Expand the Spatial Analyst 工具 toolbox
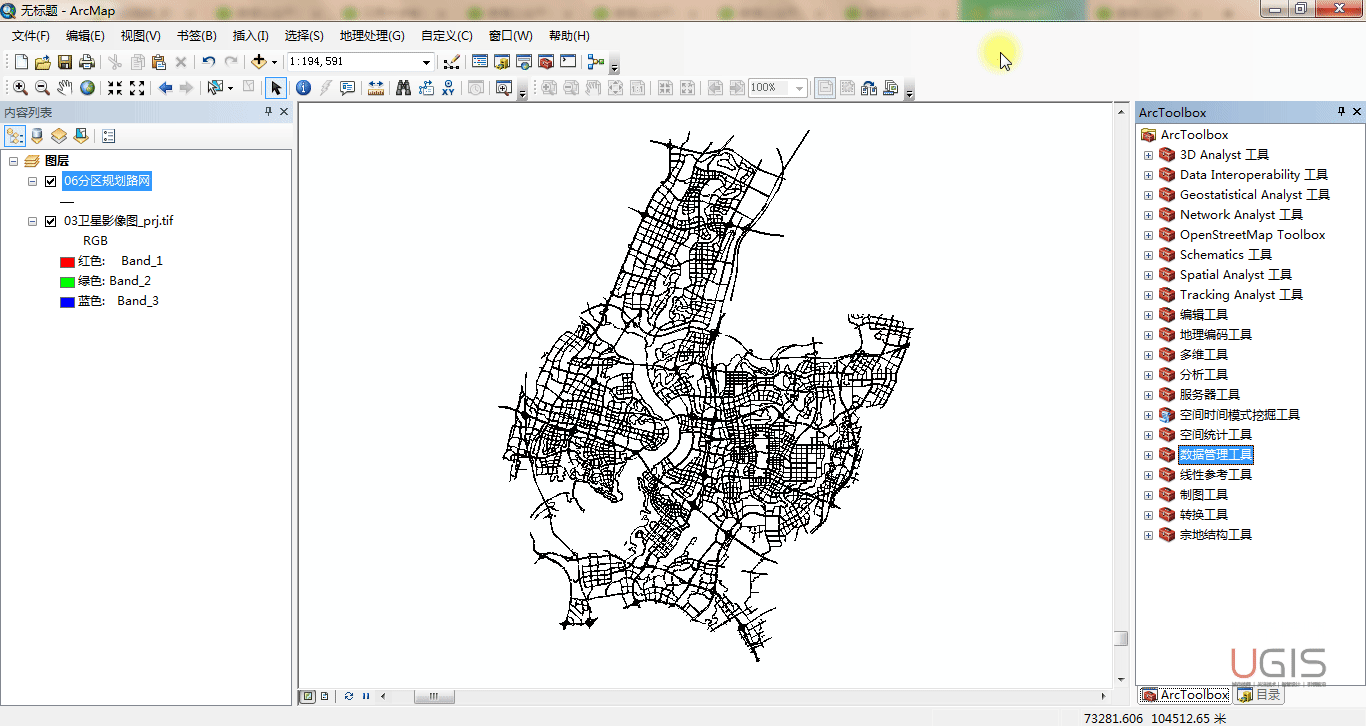Screen dimensions: 1366x726 [x=1148, y=275]
